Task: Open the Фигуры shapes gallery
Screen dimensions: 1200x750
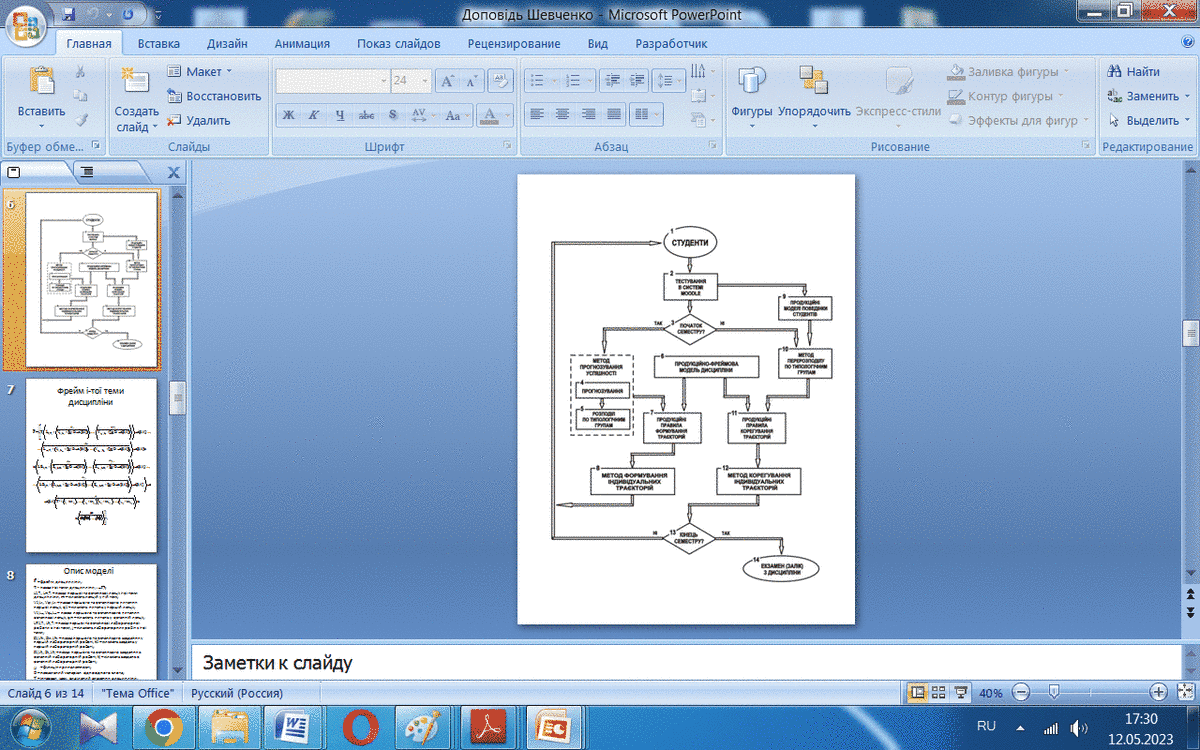Action: [752, 98]
